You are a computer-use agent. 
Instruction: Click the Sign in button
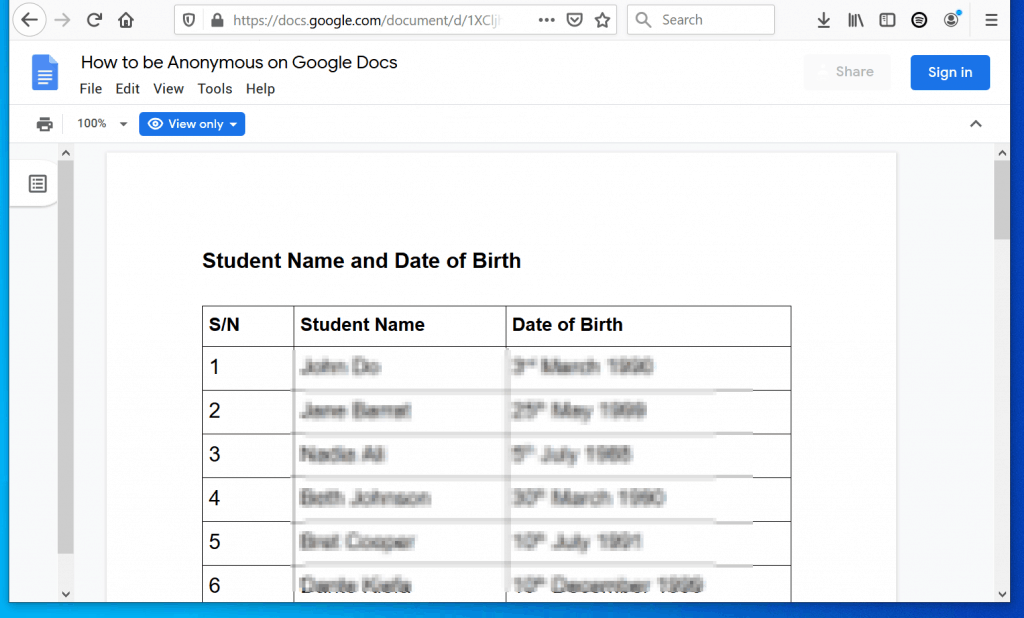[x=950, y=73]
